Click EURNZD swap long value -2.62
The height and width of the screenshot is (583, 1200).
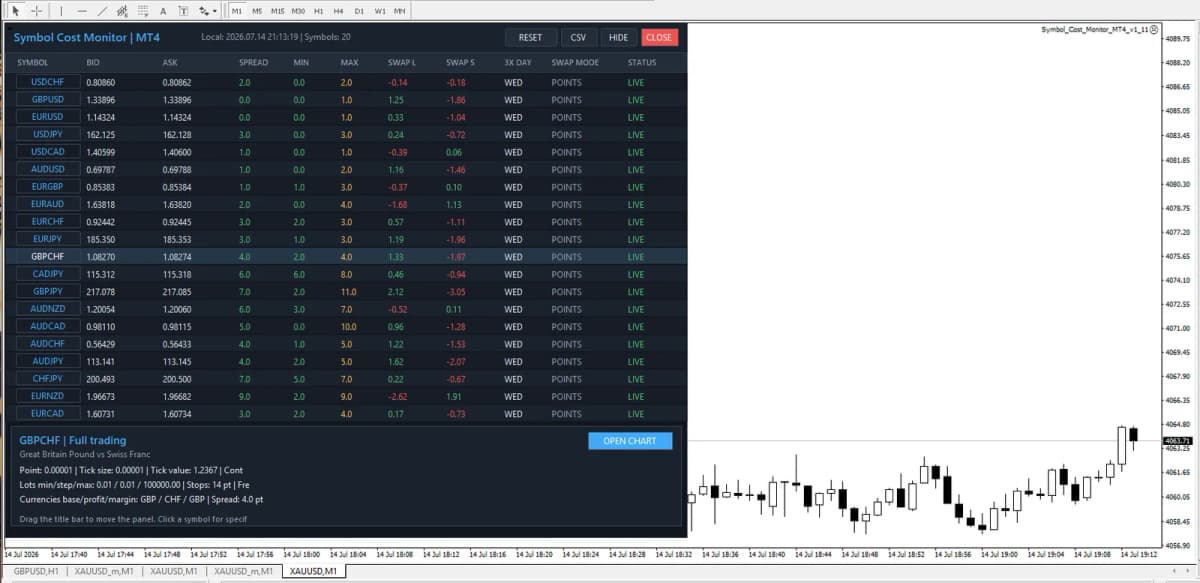click(397, 396)
